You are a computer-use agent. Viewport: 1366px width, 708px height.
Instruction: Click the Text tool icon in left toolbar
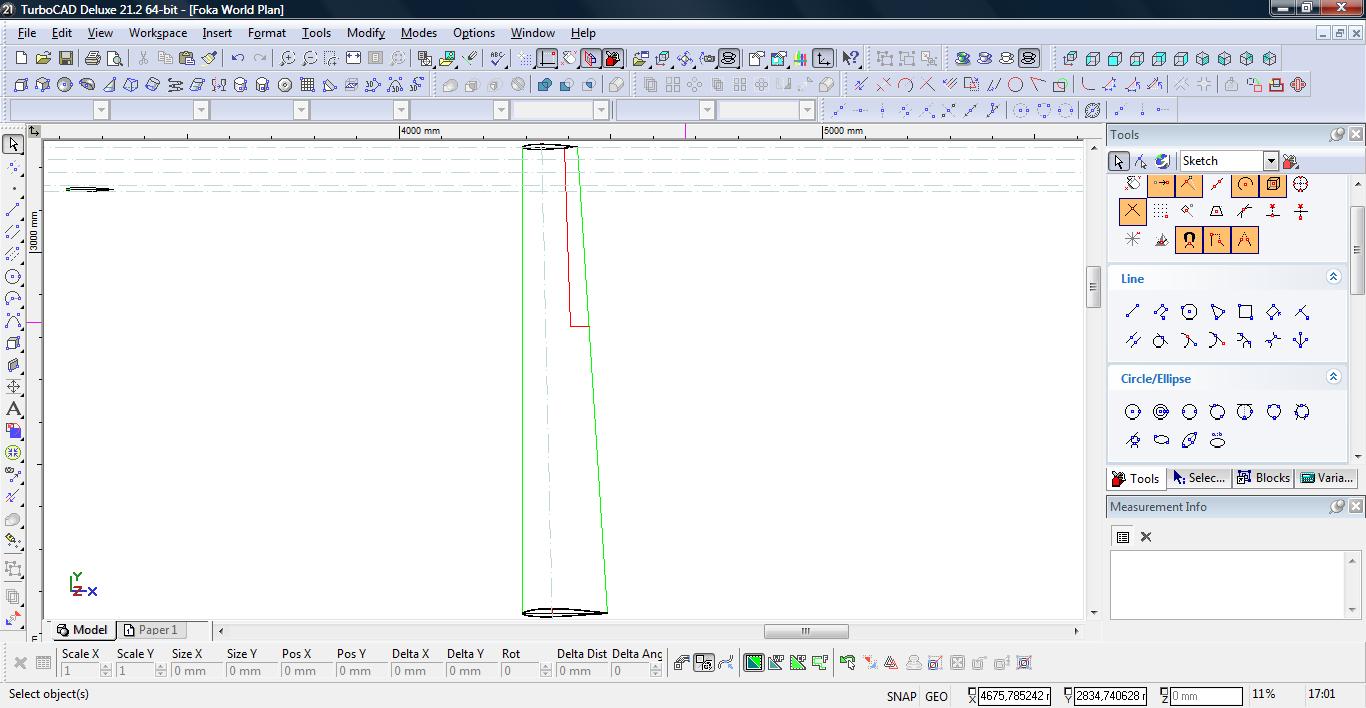[x=13, y=409]
